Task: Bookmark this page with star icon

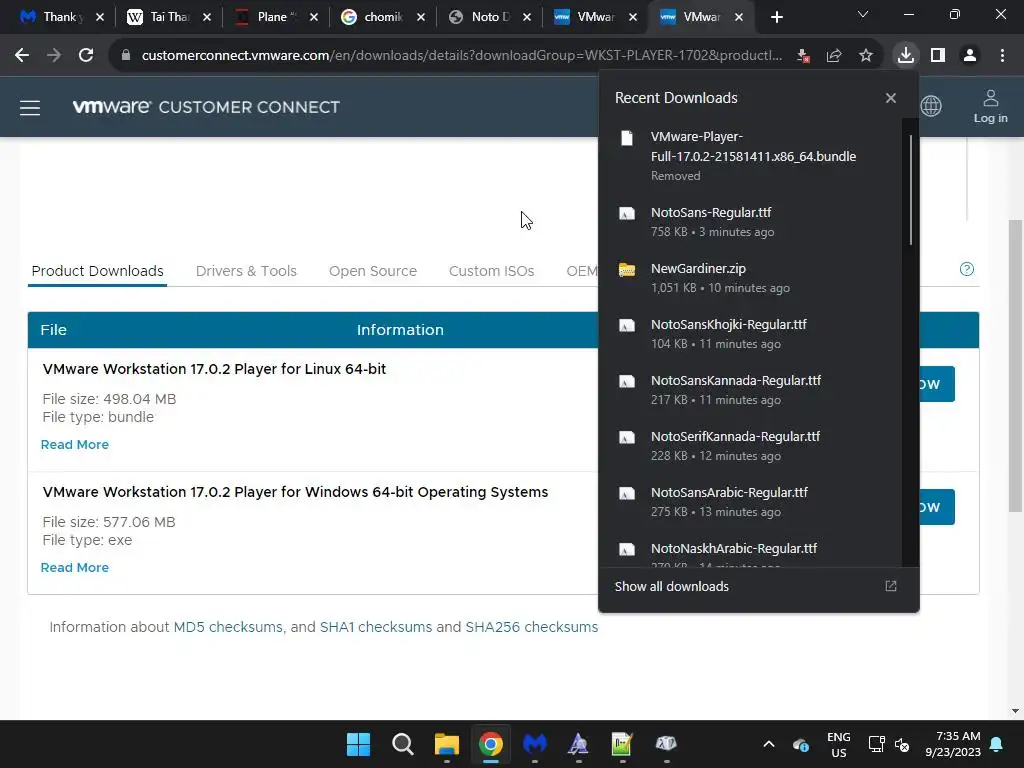Action: point(866,56)
